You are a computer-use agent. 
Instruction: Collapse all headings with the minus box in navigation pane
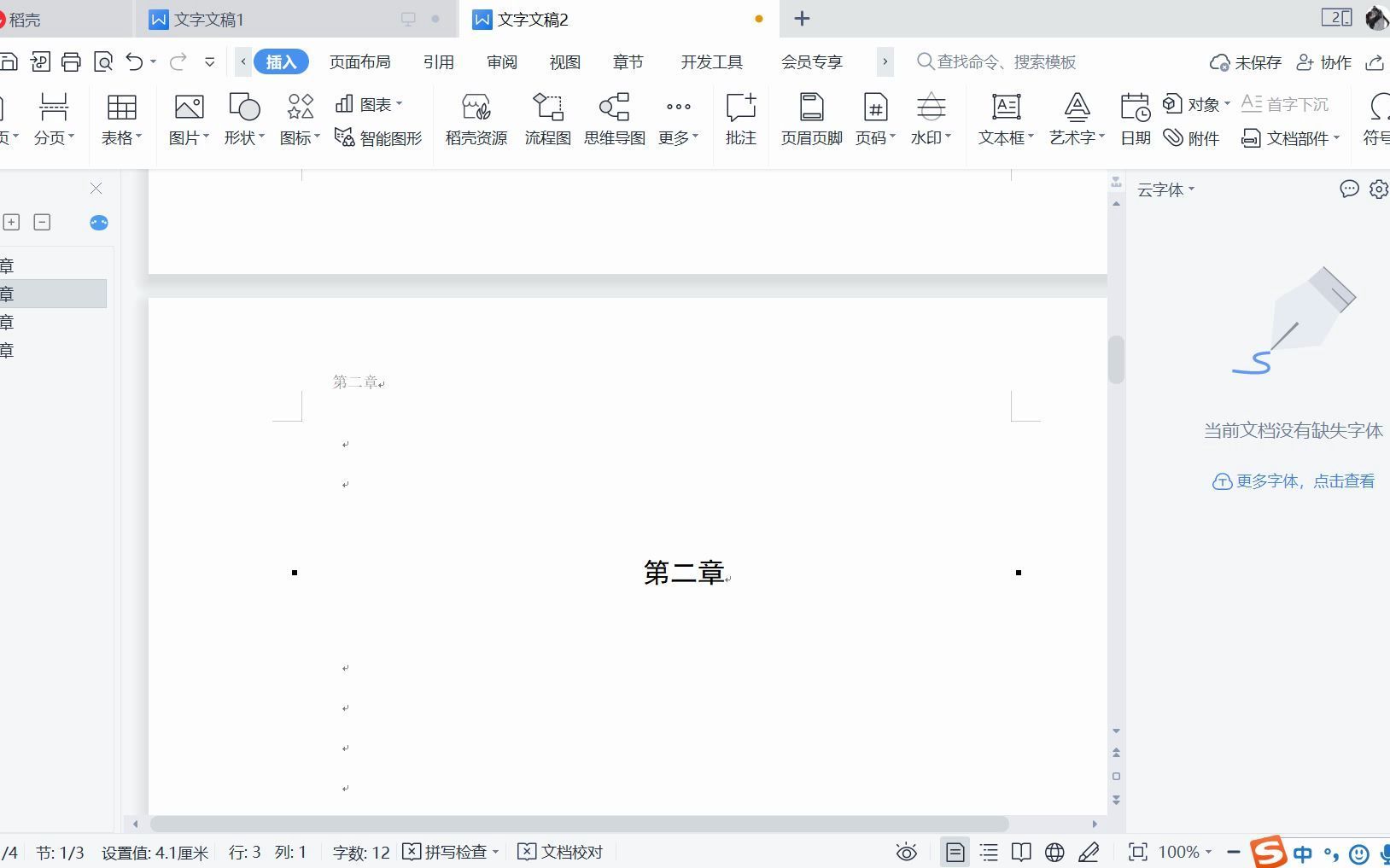pyautogui.click(x=41, y=222)
